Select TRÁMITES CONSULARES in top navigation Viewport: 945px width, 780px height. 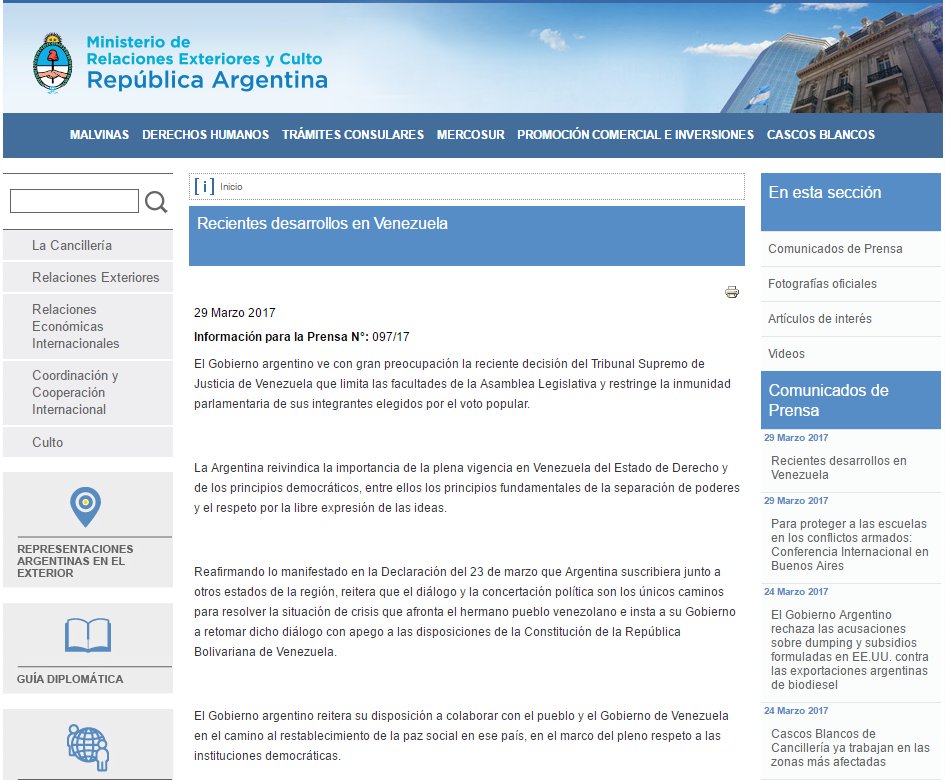[352, 135]
